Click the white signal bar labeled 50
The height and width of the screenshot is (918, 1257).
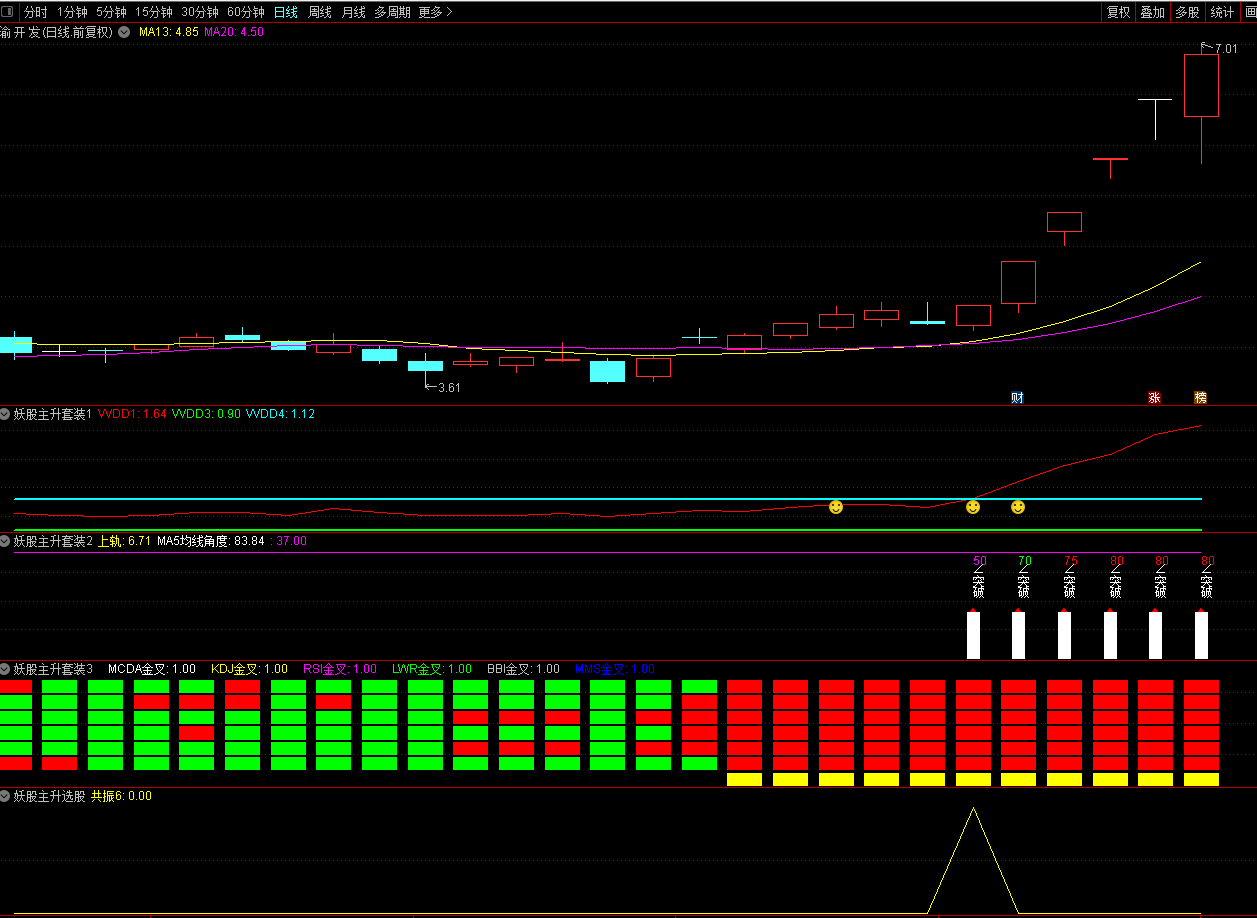(973, 635)
